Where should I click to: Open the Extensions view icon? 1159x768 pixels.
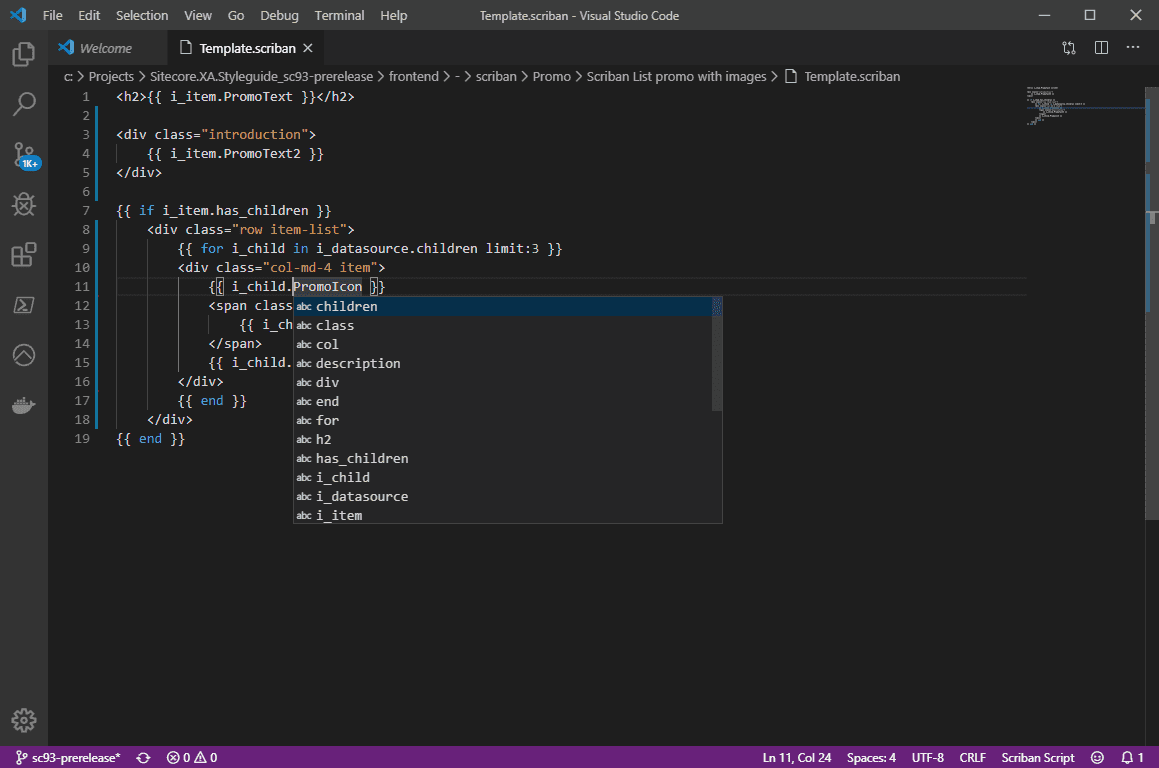(24, 255)
